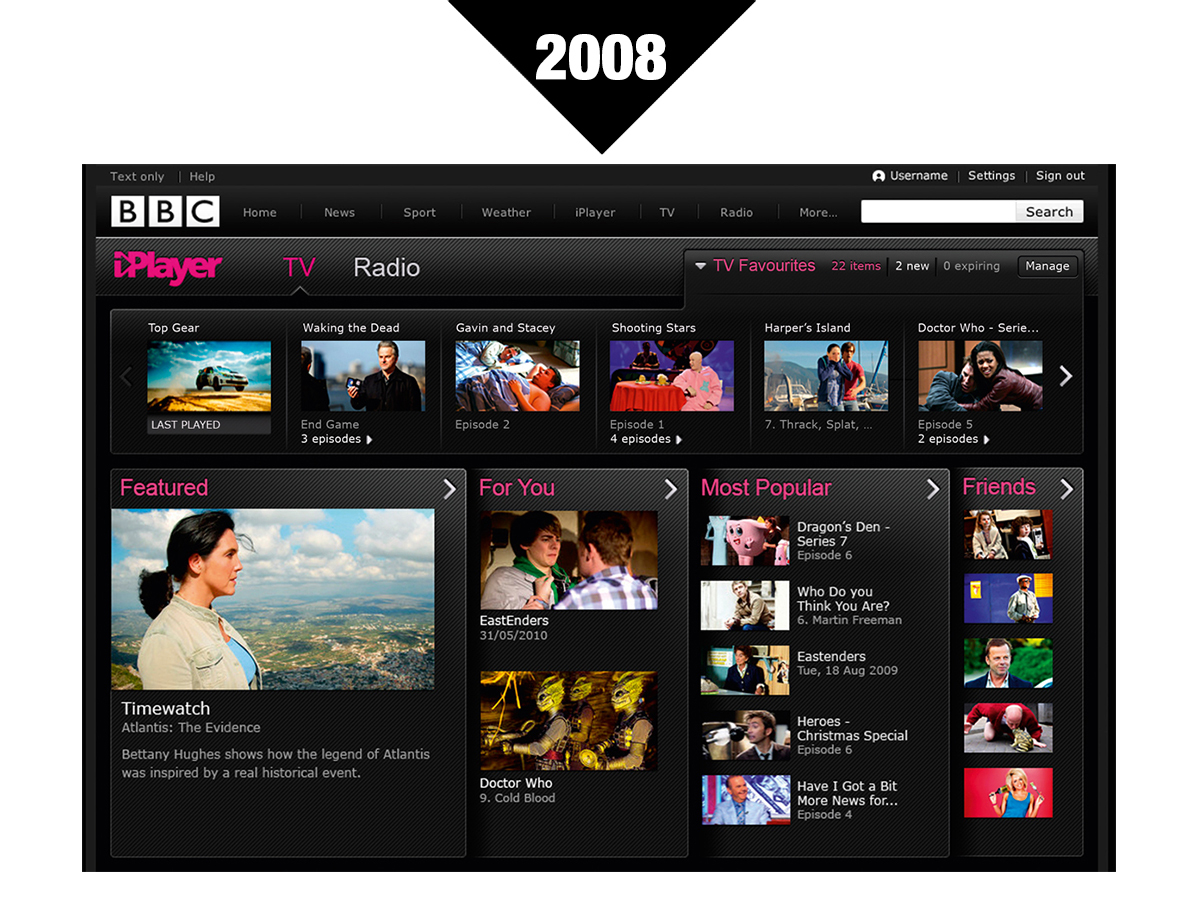The image size is (1200, 900).
Task: Click the user avatar icon beside Username
Action: 879,176
